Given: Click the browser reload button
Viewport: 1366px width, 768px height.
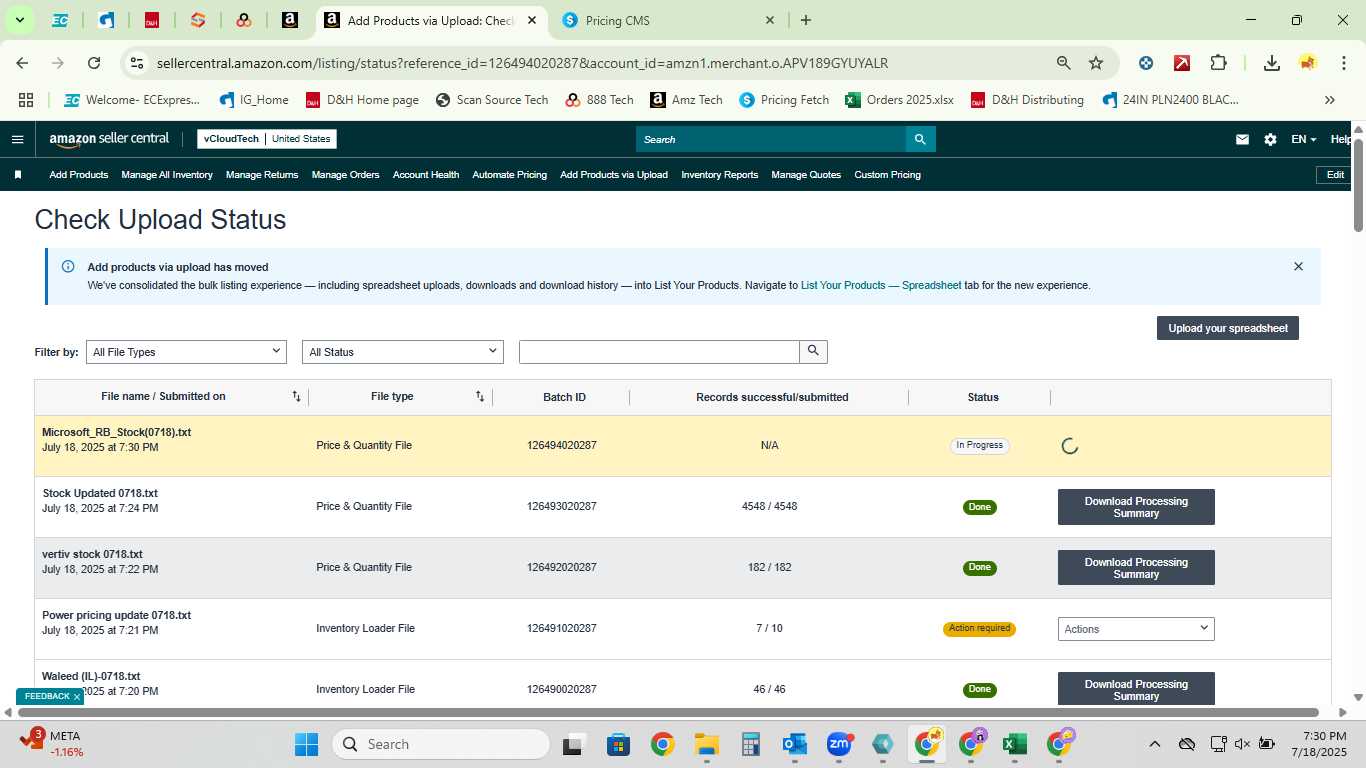Looking at the screenshot, I should click(x=94, y=63).
